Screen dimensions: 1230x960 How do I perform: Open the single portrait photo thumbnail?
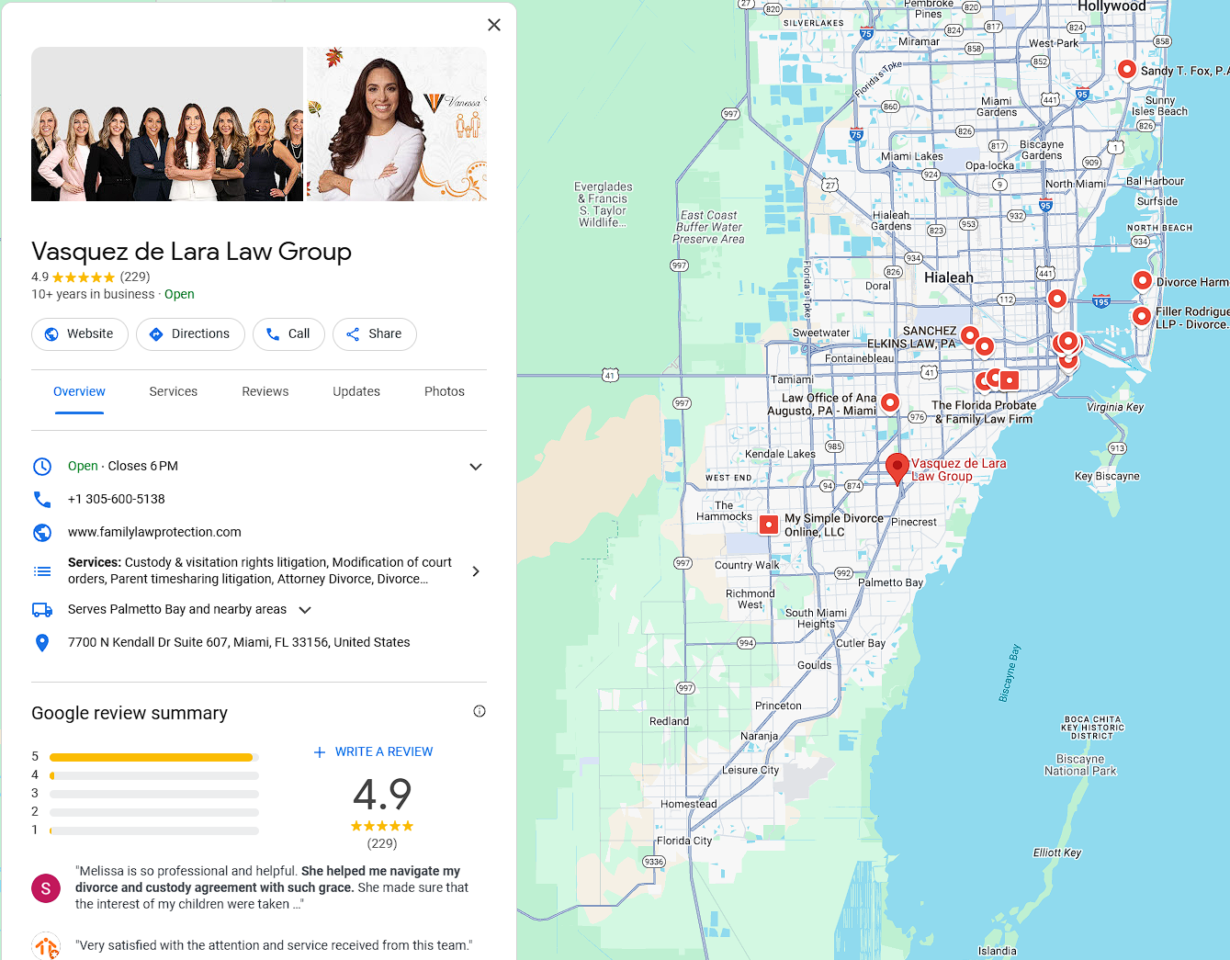click(x=397, y=124)
